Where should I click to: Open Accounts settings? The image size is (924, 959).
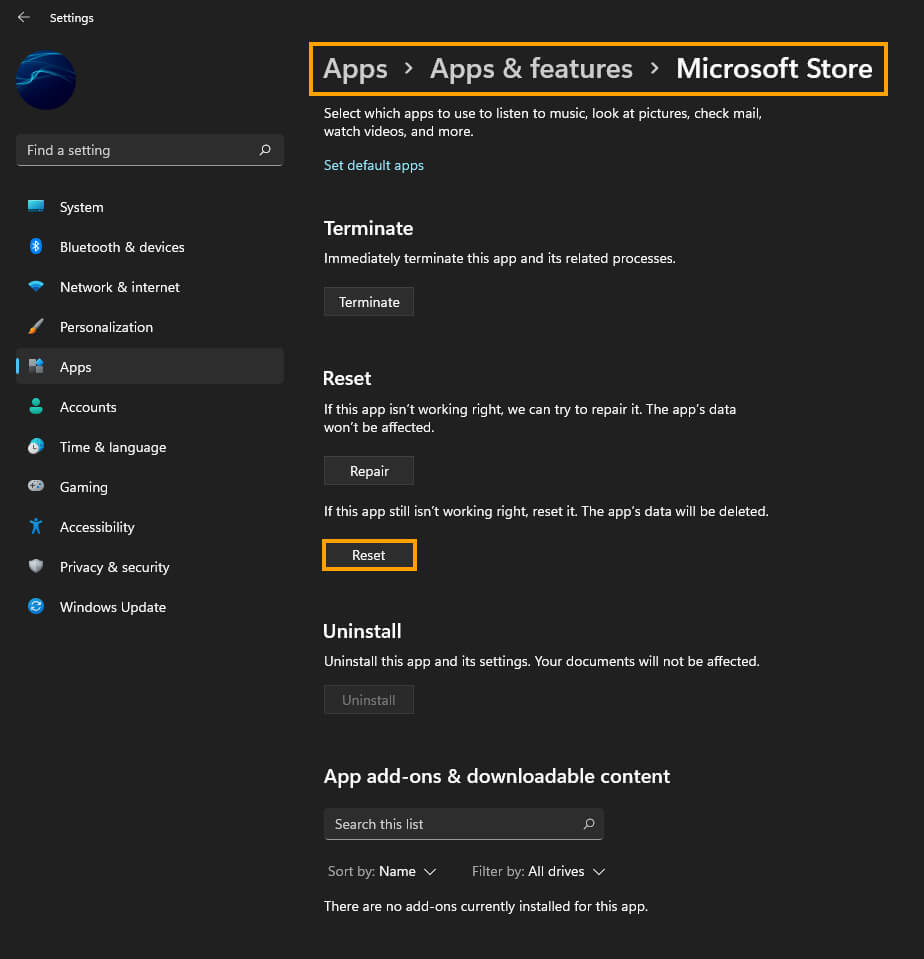[150, 407]
